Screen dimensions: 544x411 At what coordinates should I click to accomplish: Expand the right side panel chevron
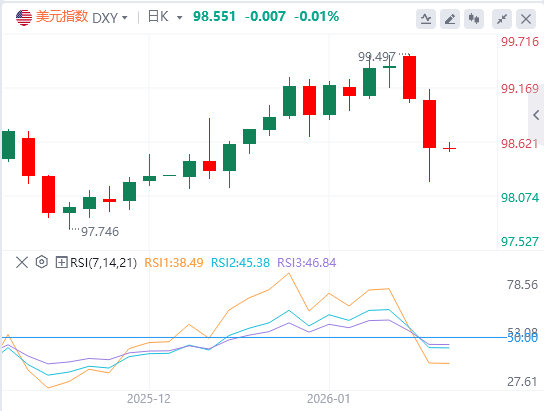pos(536,115)
